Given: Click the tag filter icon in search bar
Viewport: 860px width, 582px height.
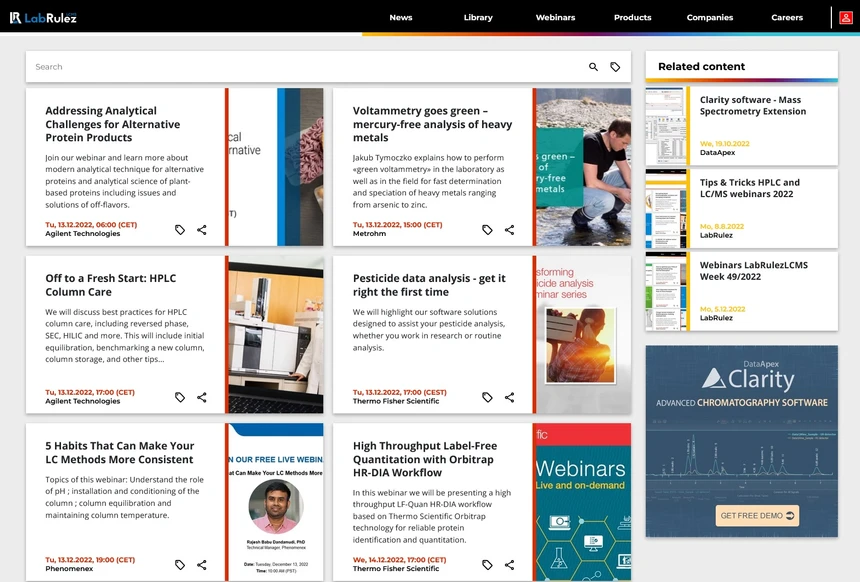Looking at the screenshot, I should coord(615,67).
